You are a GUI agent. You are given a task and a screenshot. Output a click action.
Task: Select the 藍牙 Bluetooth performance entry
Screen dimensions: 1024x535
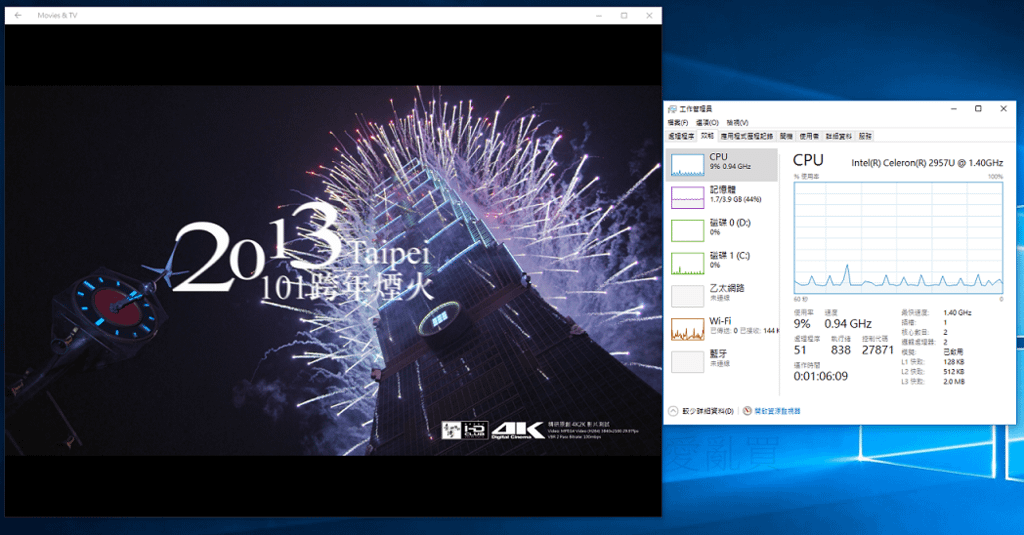click(722, 361)
